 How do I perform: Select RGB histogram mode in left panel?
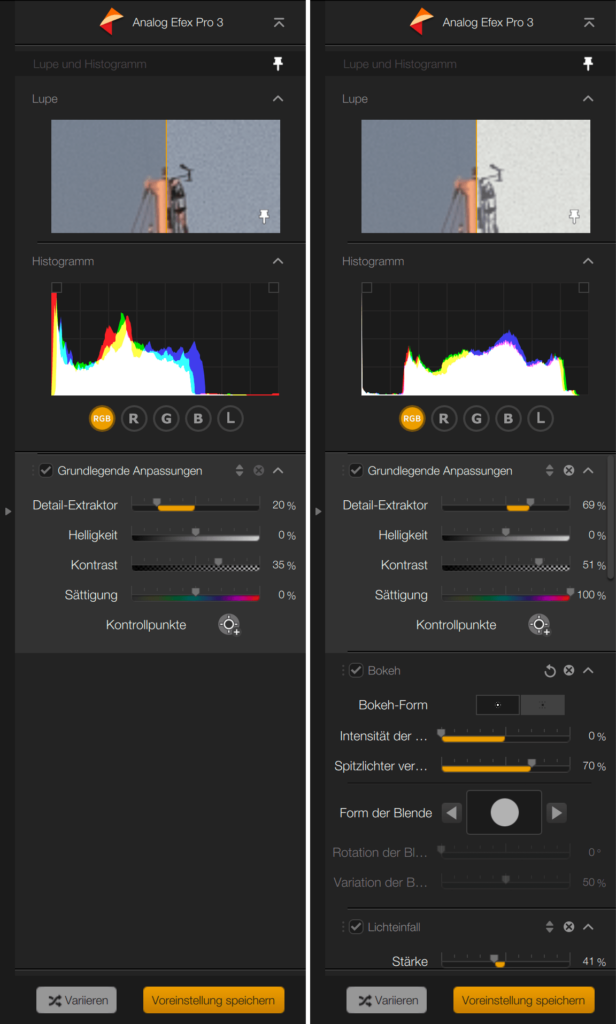(x=102, y=419)
